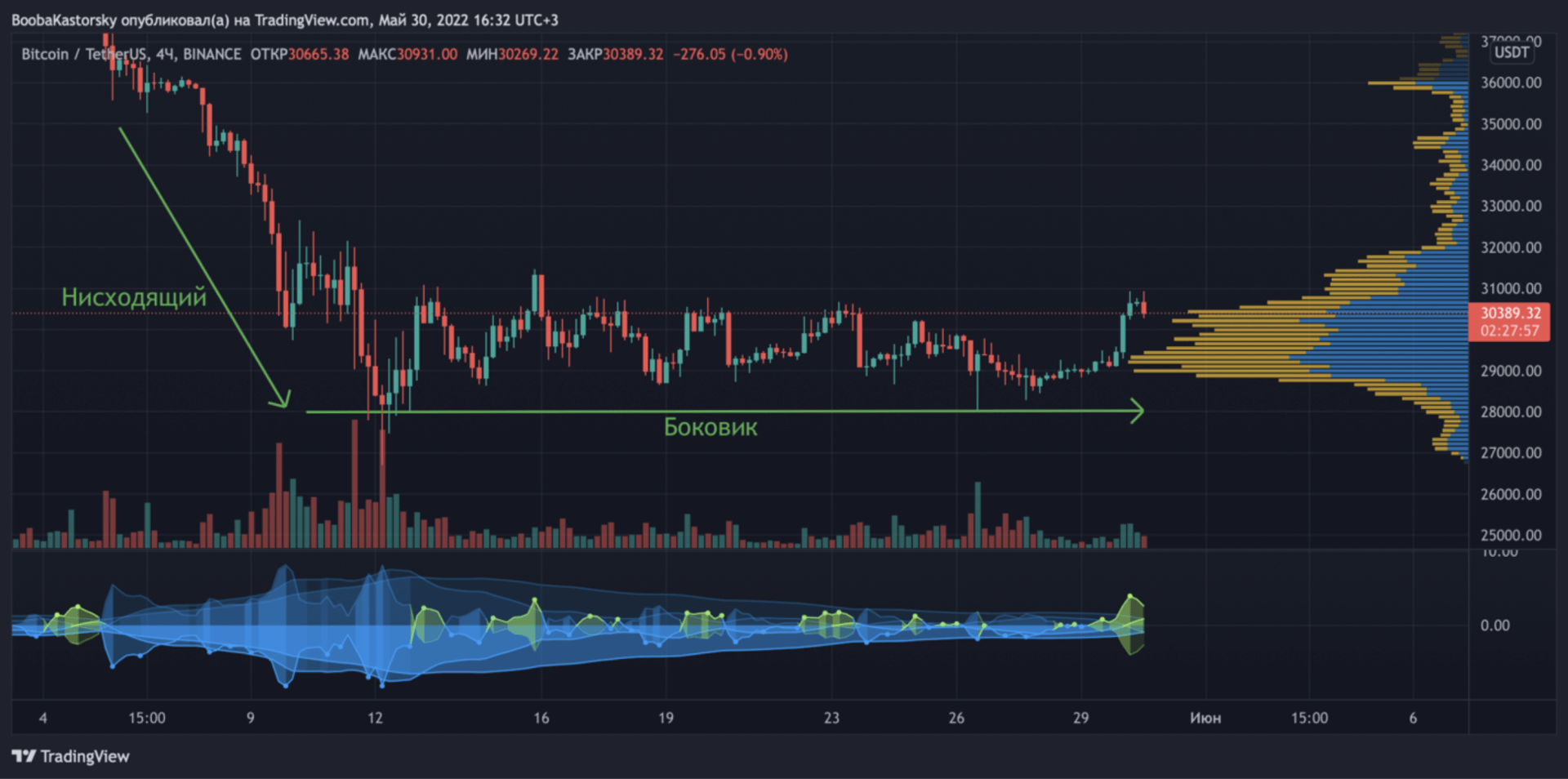Click the -276.05 (-0.90%) change value
This screenshot has height=779, width=1568.
730,55
